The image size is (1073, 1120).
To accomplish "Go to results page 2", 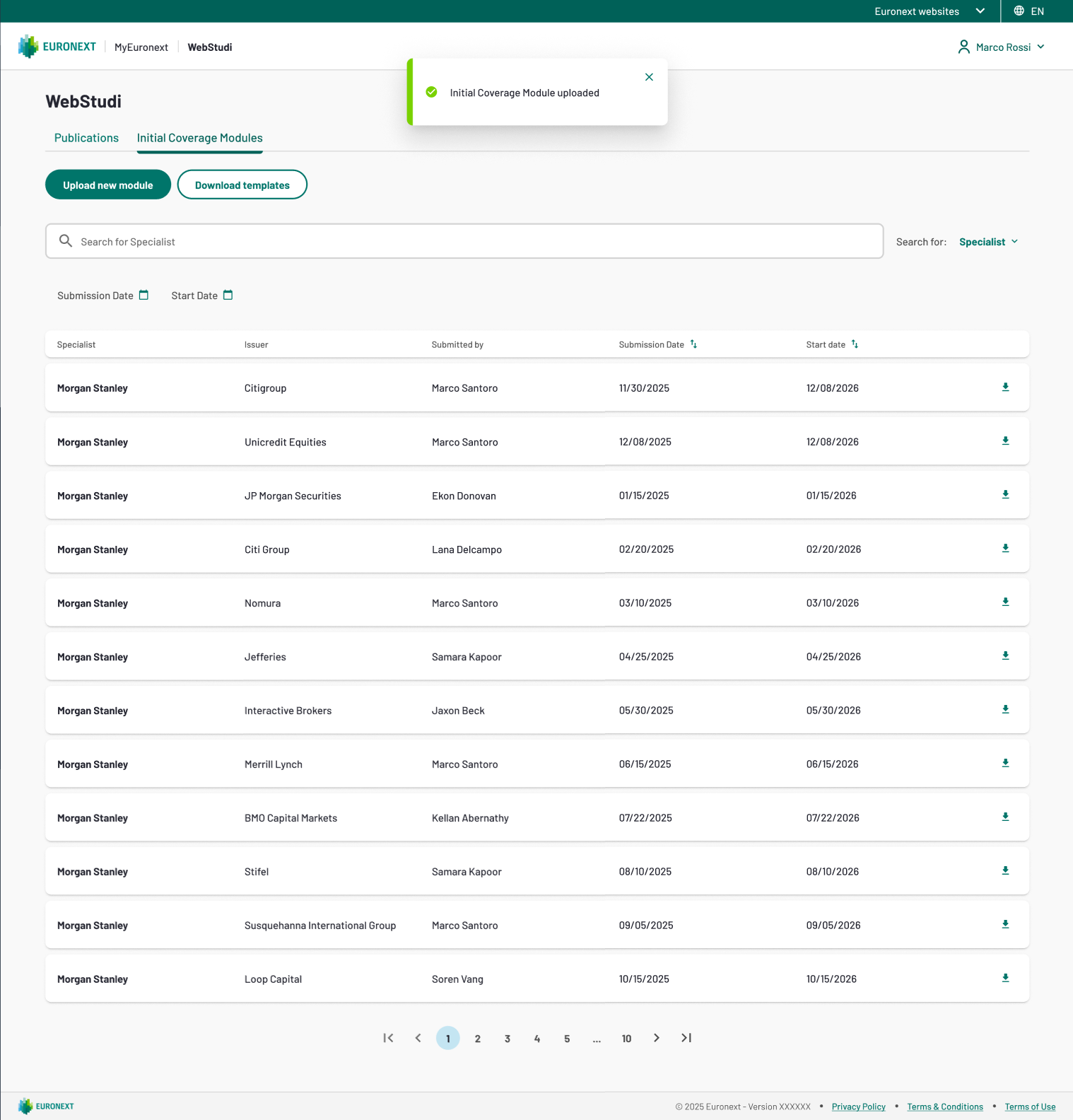I will coord(478,1038).
